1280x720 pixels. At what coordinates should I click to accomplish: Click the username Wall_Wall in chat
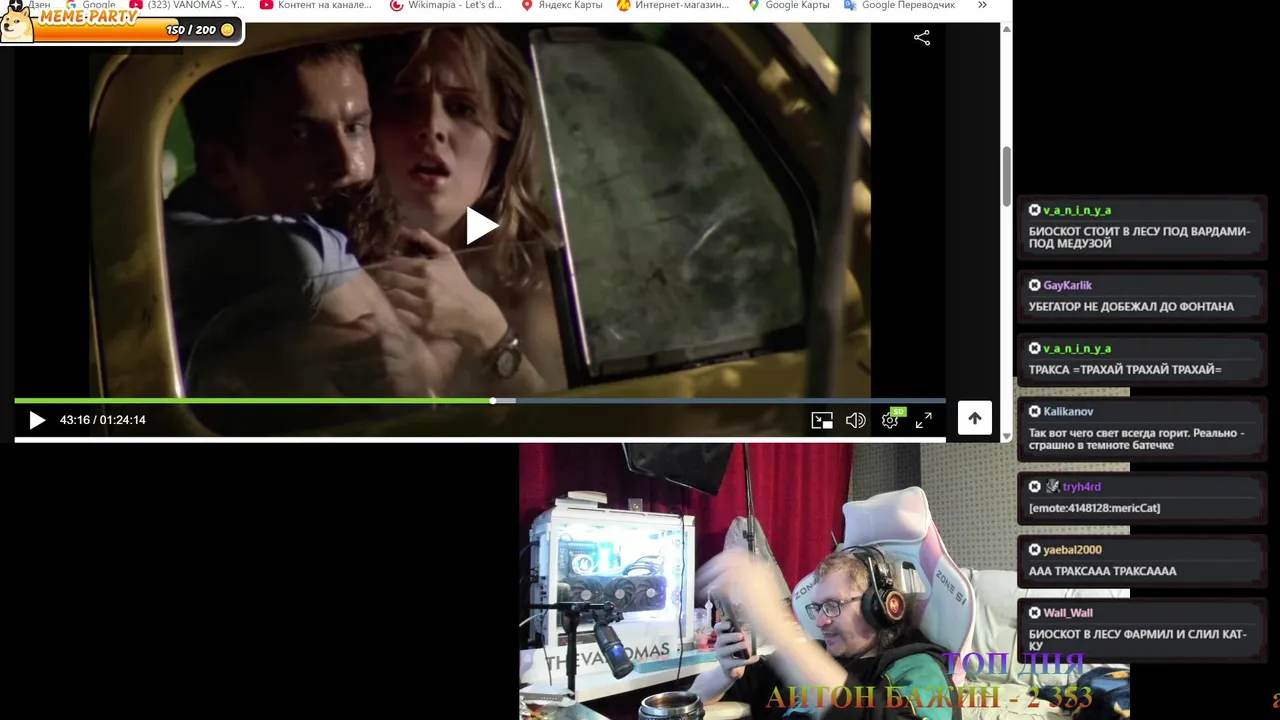point(1068,612)
